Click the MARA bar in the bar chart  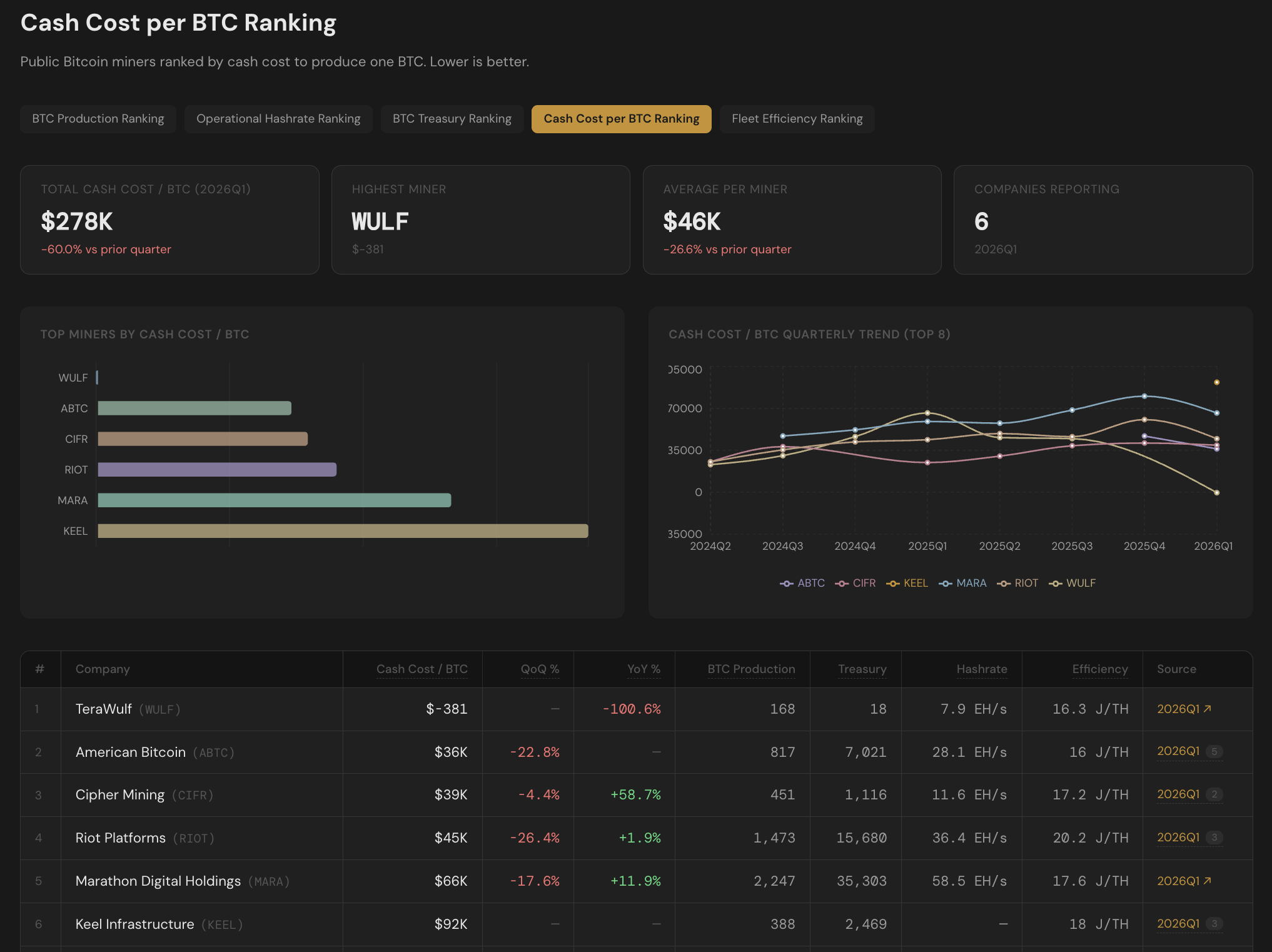(x=274, y=500)
